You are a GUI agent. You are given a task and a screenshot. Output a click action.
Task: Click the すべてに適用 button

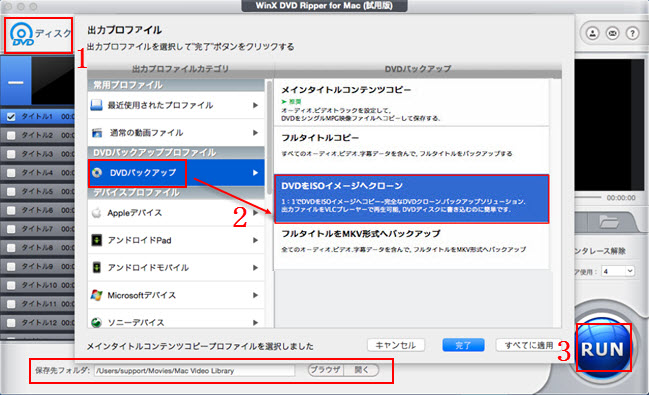529,345
